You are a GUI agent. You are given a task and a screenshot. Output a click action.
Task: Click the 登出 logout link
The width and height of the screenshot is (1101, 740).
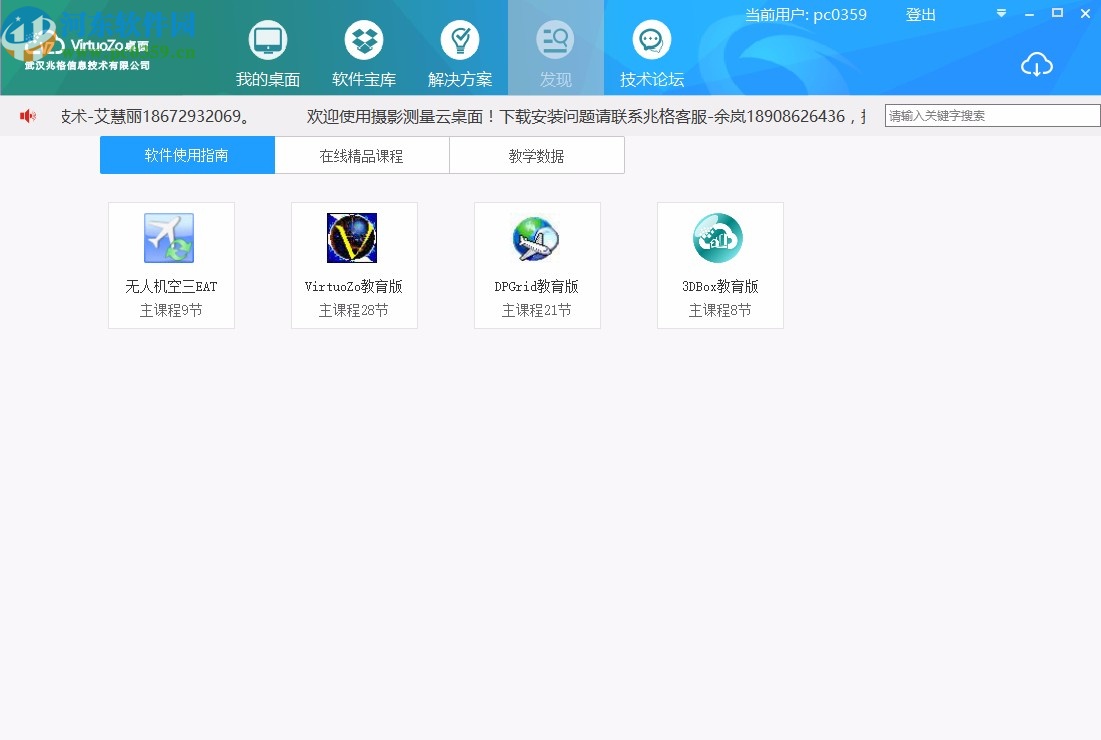[x=920, y=14]
